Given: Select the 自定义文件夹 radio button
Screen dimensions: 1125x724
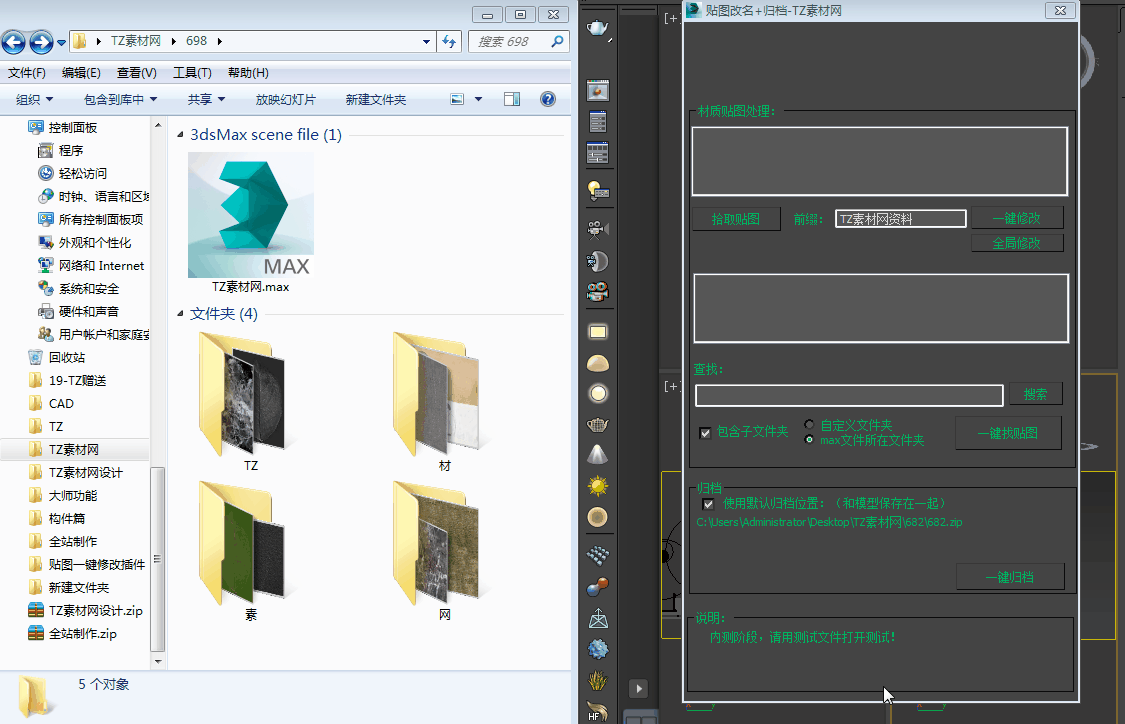Looking at the screenshot, I should pos(809,425).
